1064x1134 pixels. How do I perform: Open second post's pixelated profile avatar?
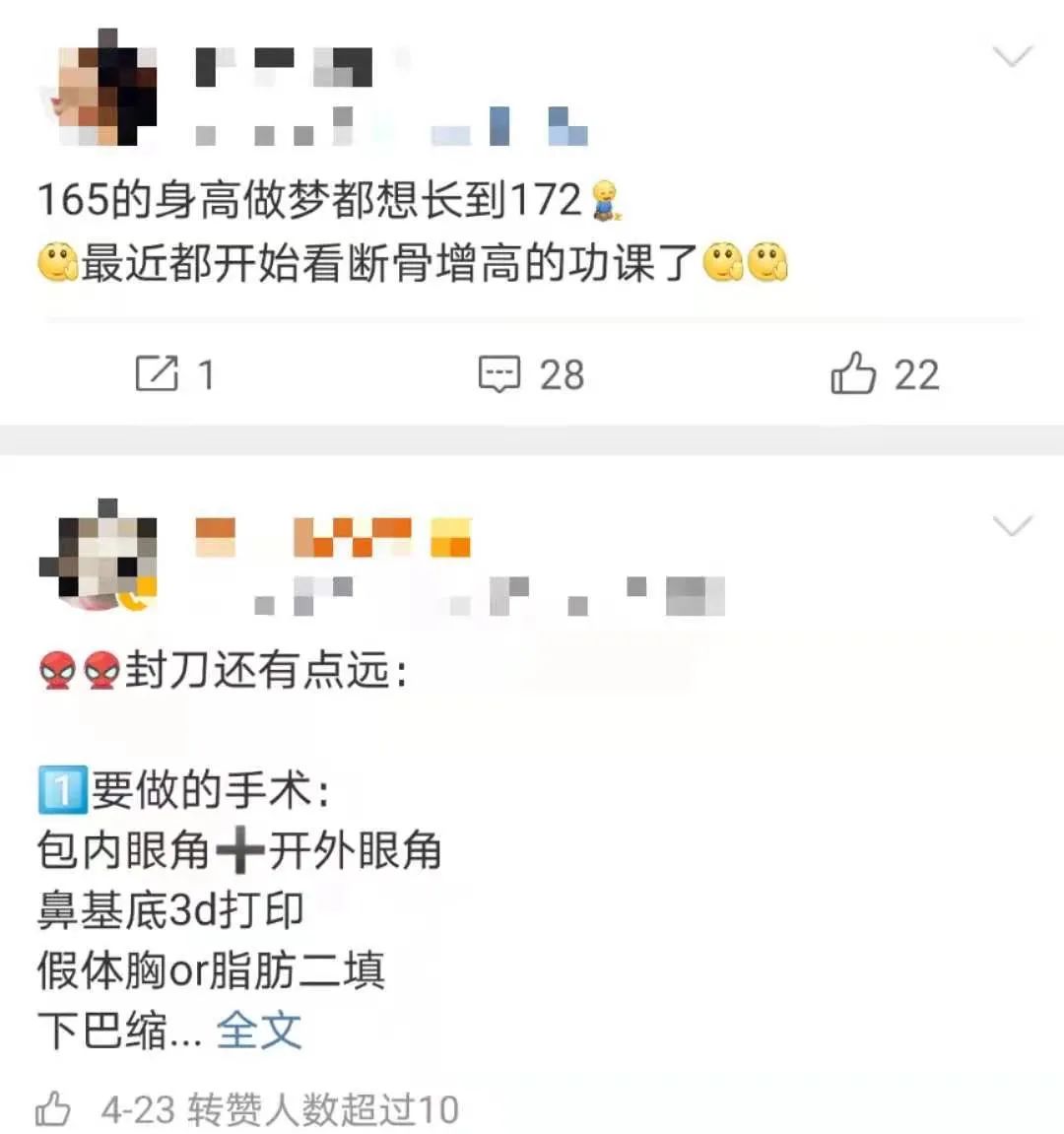(99, 556)
